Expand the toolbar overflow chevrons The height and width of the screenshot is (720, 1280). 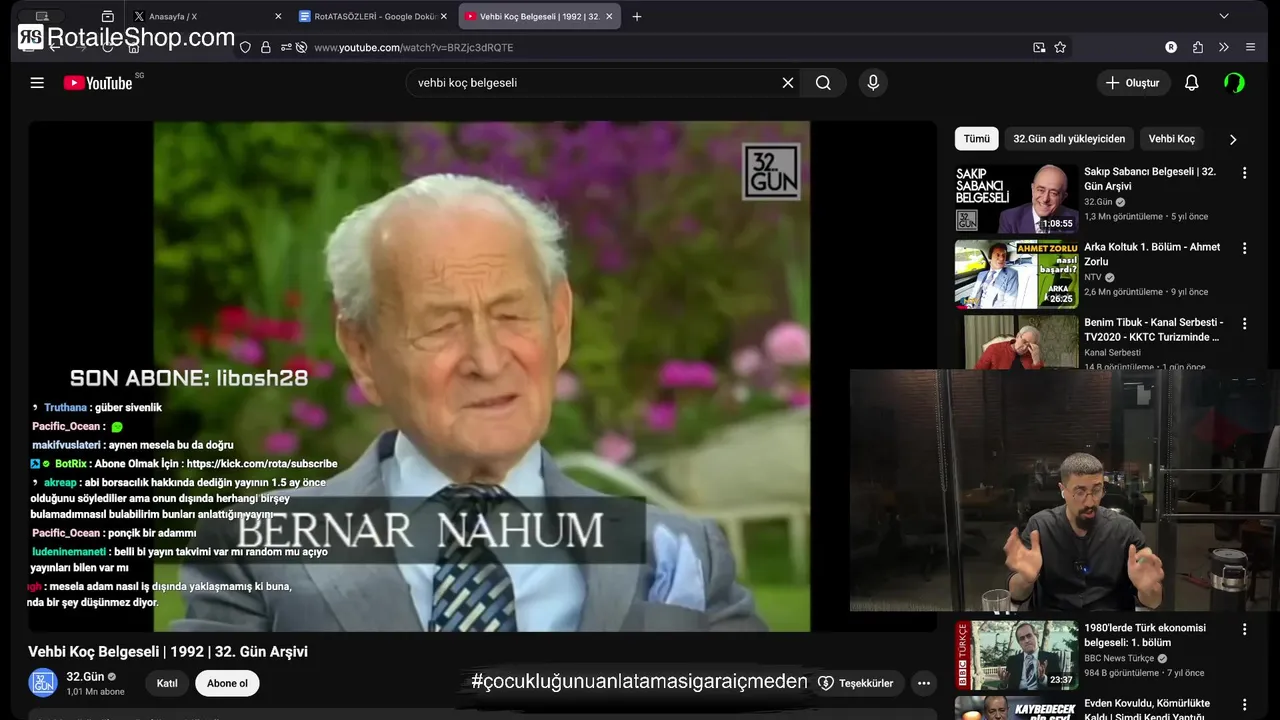pyautogui.click(x=1224, y=47)
